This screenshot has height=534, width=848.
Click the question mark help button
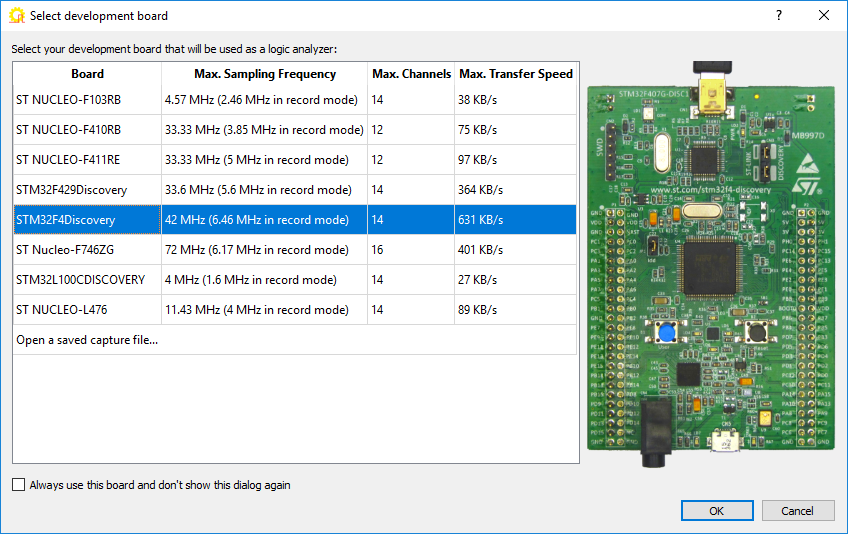point(779,15)
